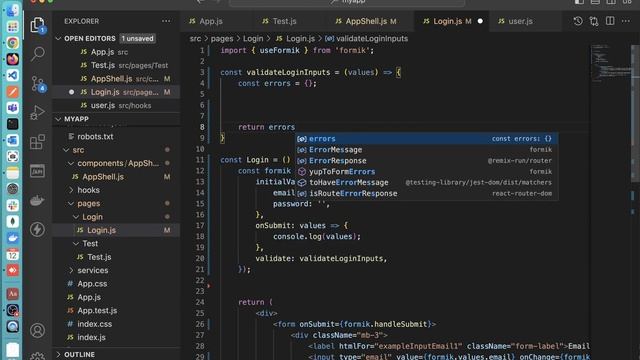Open the Thunder Client lightning icon

[37, 229]
